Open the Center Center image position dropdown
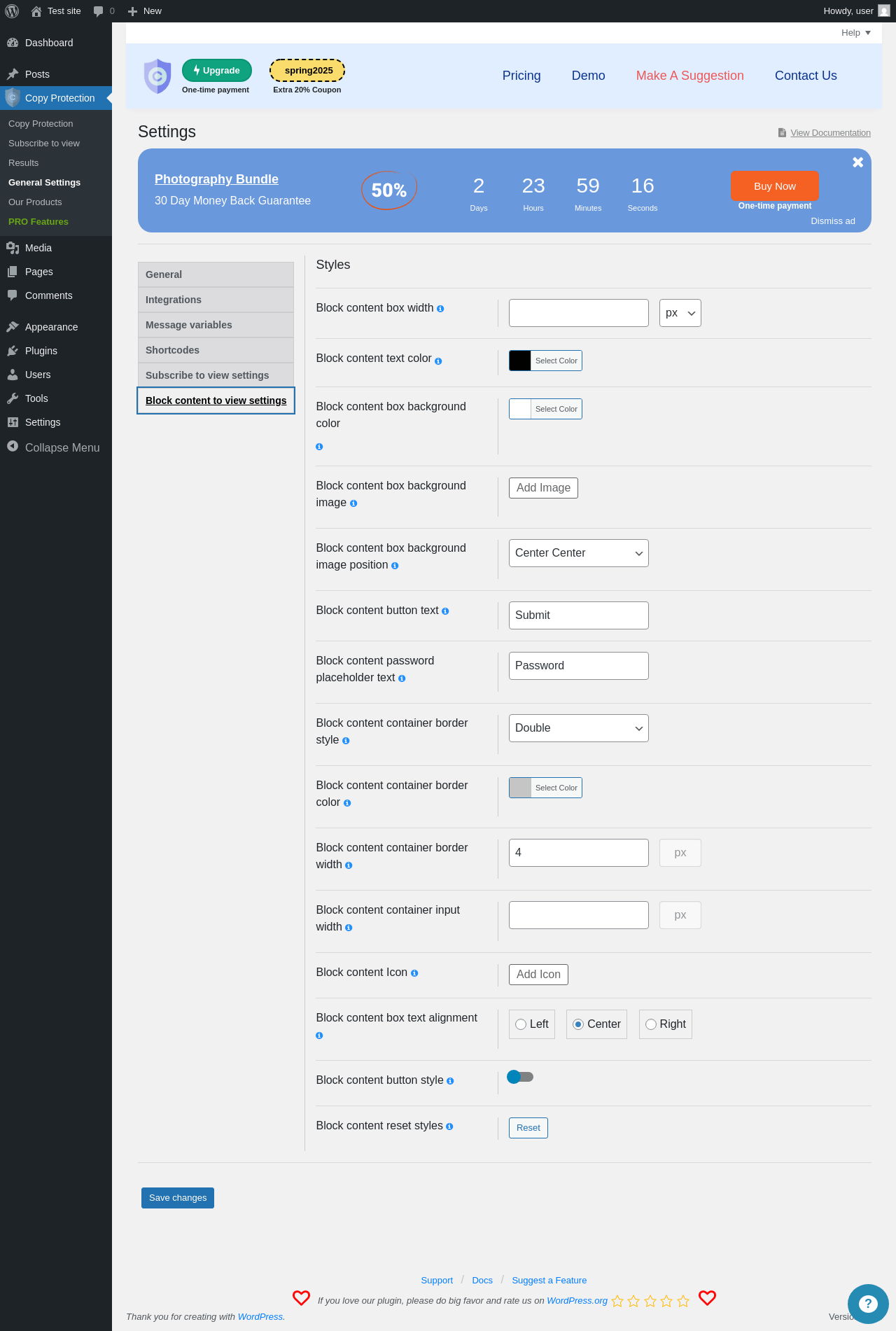 [x=579, y=553]
